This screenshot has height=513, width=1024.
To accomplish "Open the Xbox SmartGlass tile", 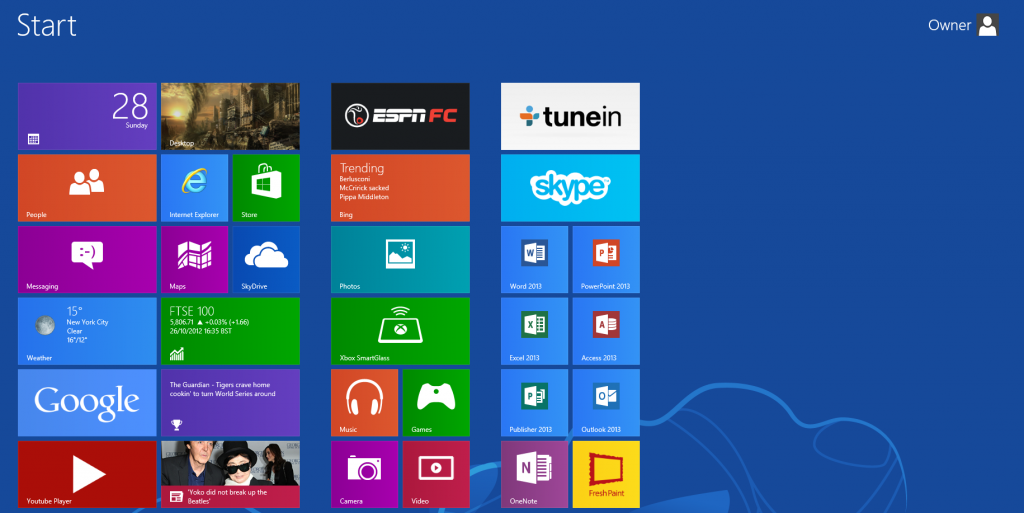I will tap(400, 330).
